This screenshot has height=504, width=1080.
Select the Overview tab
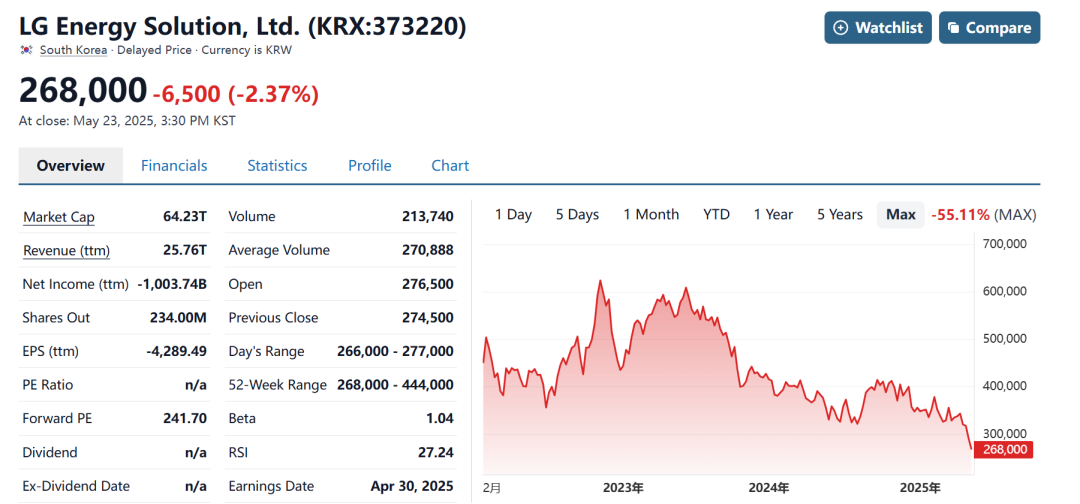[71, 166]
